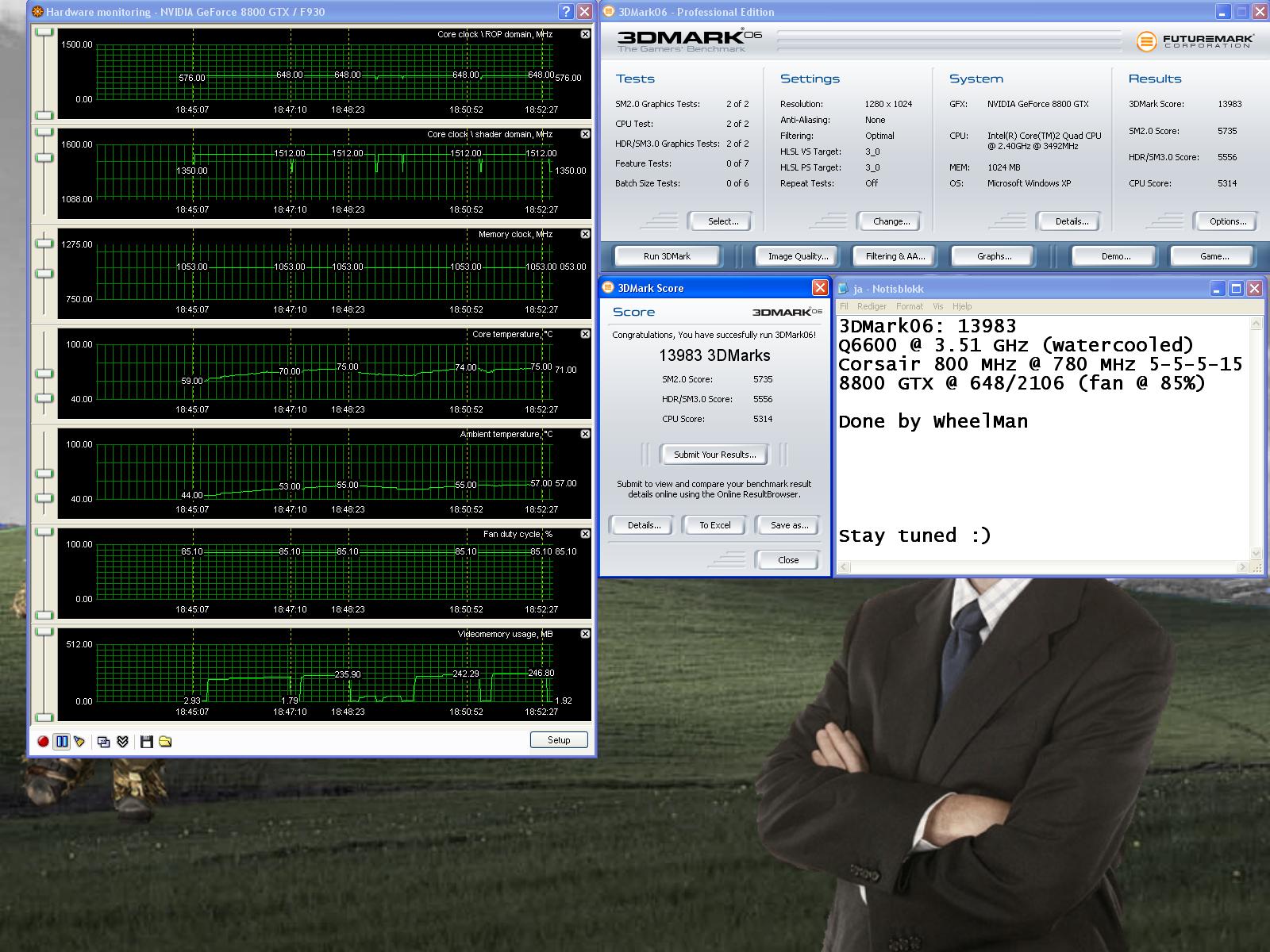The height and width of the screenshot is (952, 1270).
Task: Click the Notisblokk vertical scrollbar up arrow
Action: 1256,323
